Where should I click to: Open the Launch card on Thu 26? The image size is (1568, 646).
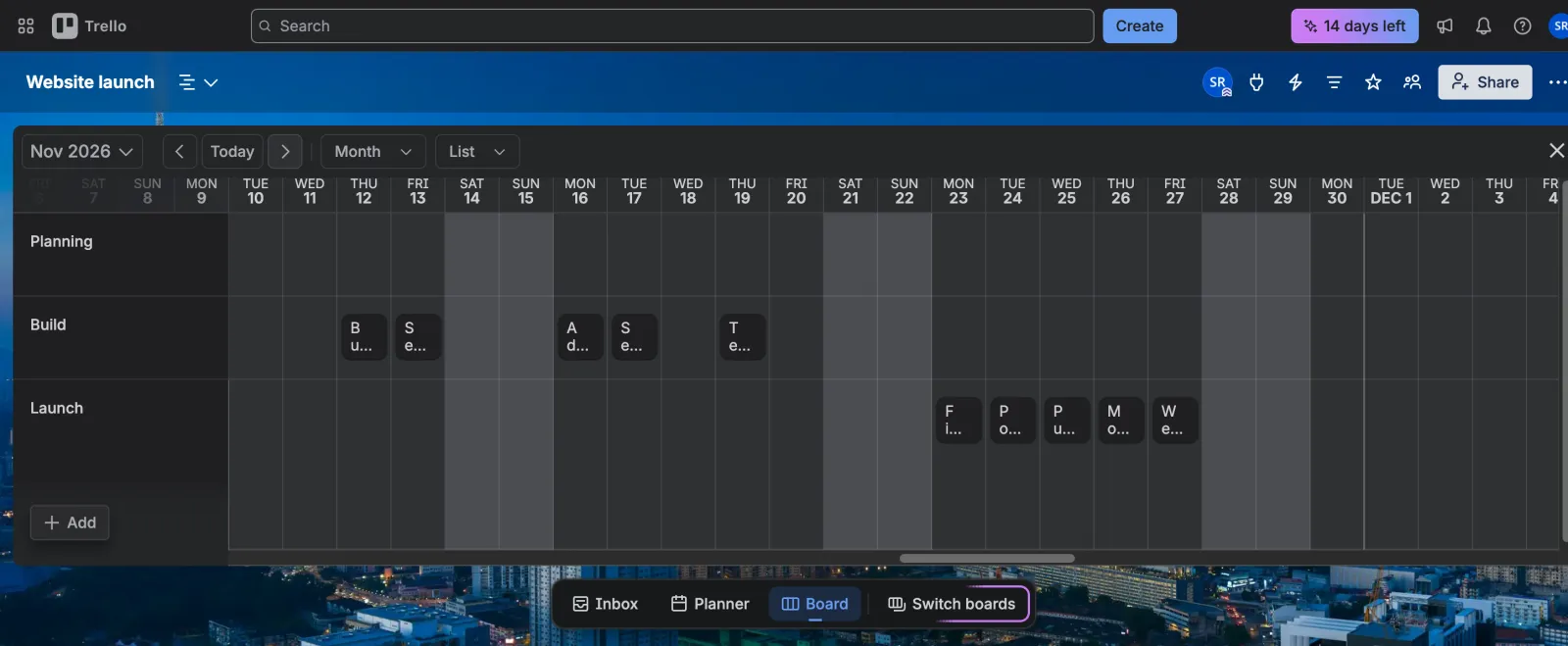click(x=1121, y=421)
